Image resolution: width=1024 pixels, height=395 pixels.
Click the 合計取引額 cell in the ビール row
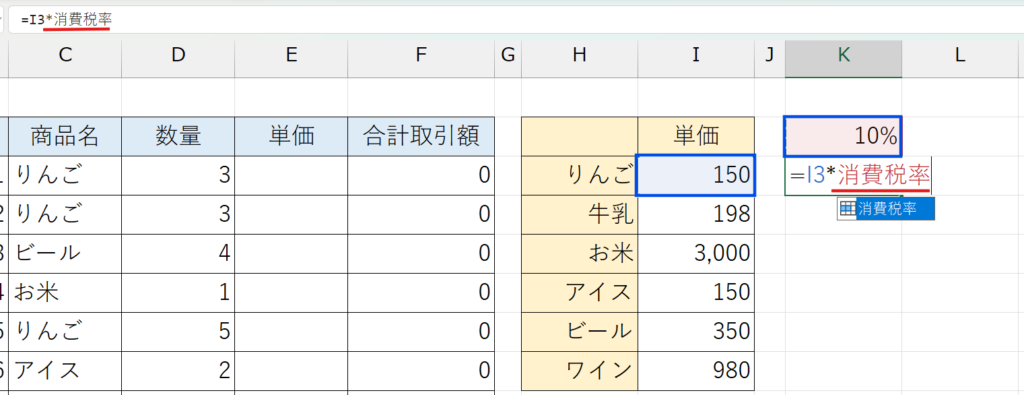click(x=421, y=254)
